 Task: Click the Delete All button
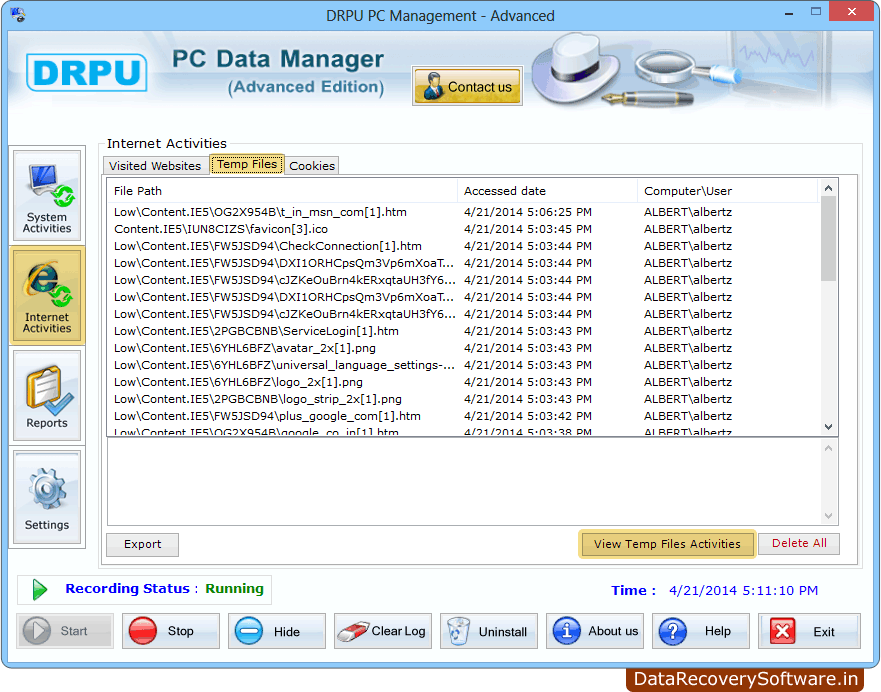(799, 543)
